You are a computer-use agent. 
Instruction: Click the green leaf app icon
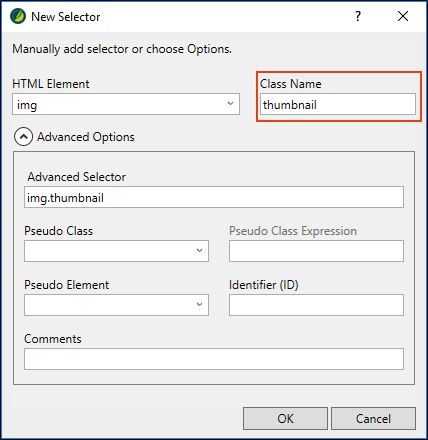click(18, 16)
